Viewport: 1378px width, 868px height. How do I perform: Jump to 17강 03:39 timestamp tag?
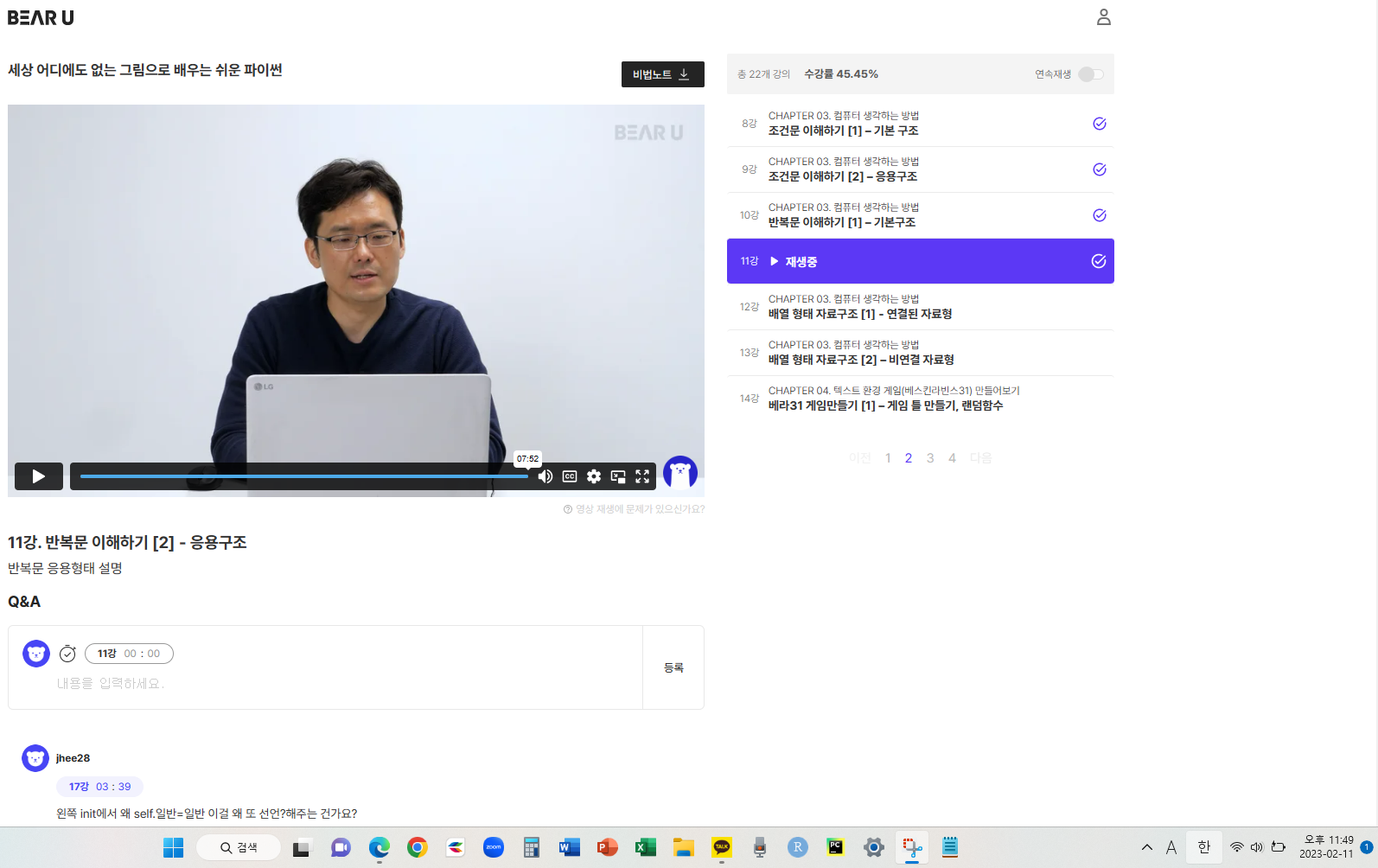tap(100, 787)
